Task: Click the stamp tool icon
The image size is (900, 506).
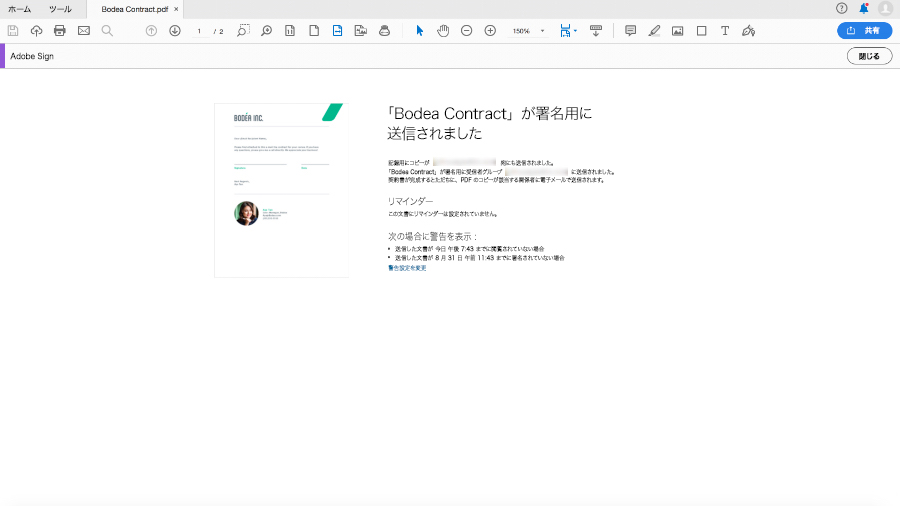Action: 385,31
